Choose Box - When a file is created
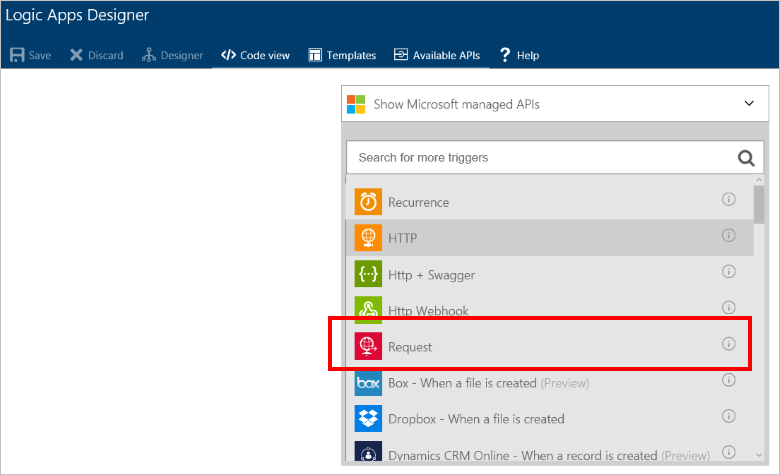 tap(488, 383)
